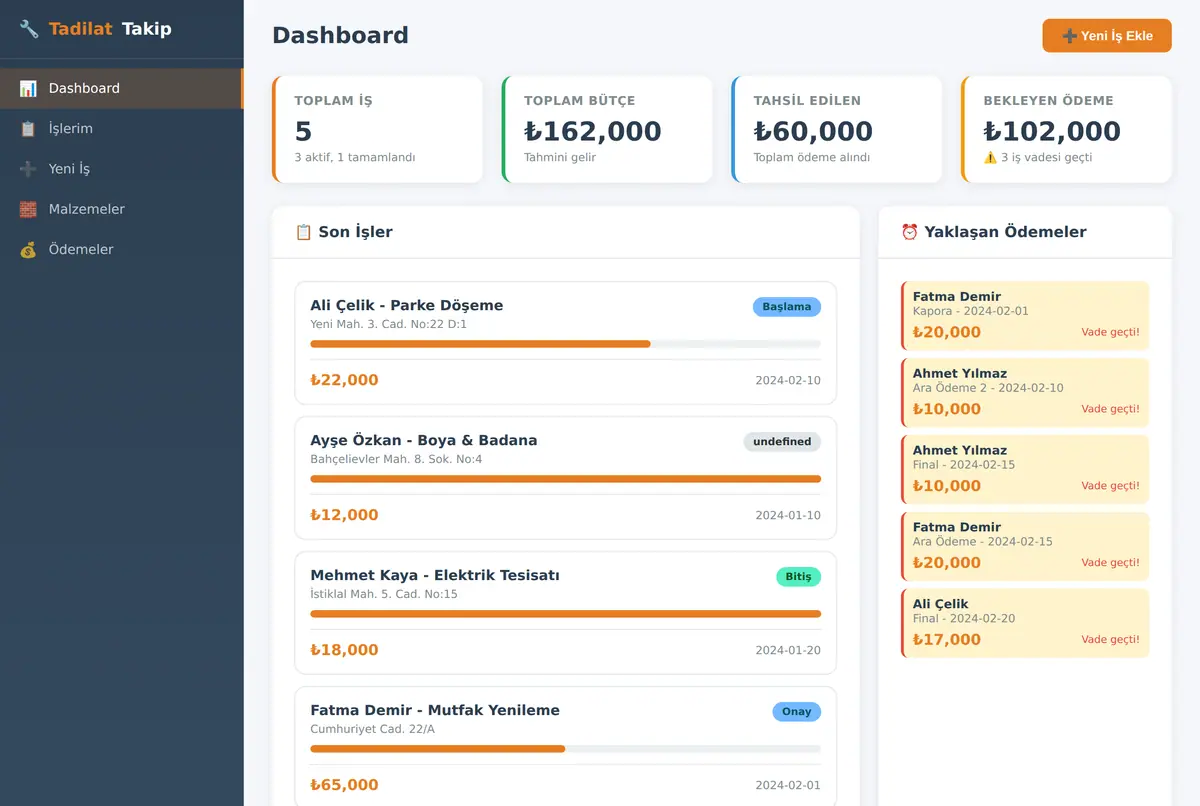
Task: Click the alarm clock icon beside Yaklaşan Ödemeler
Action: [x=910, y=232]
